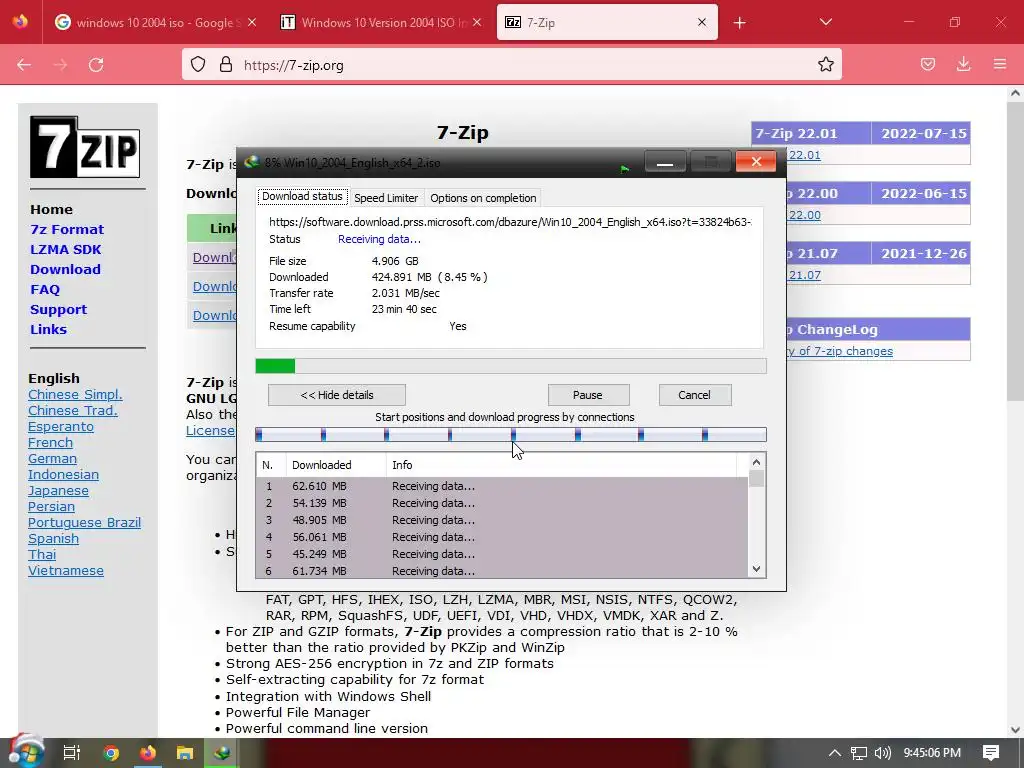
Task: Open the Pocket save icon
Action: tap(927, 64)
